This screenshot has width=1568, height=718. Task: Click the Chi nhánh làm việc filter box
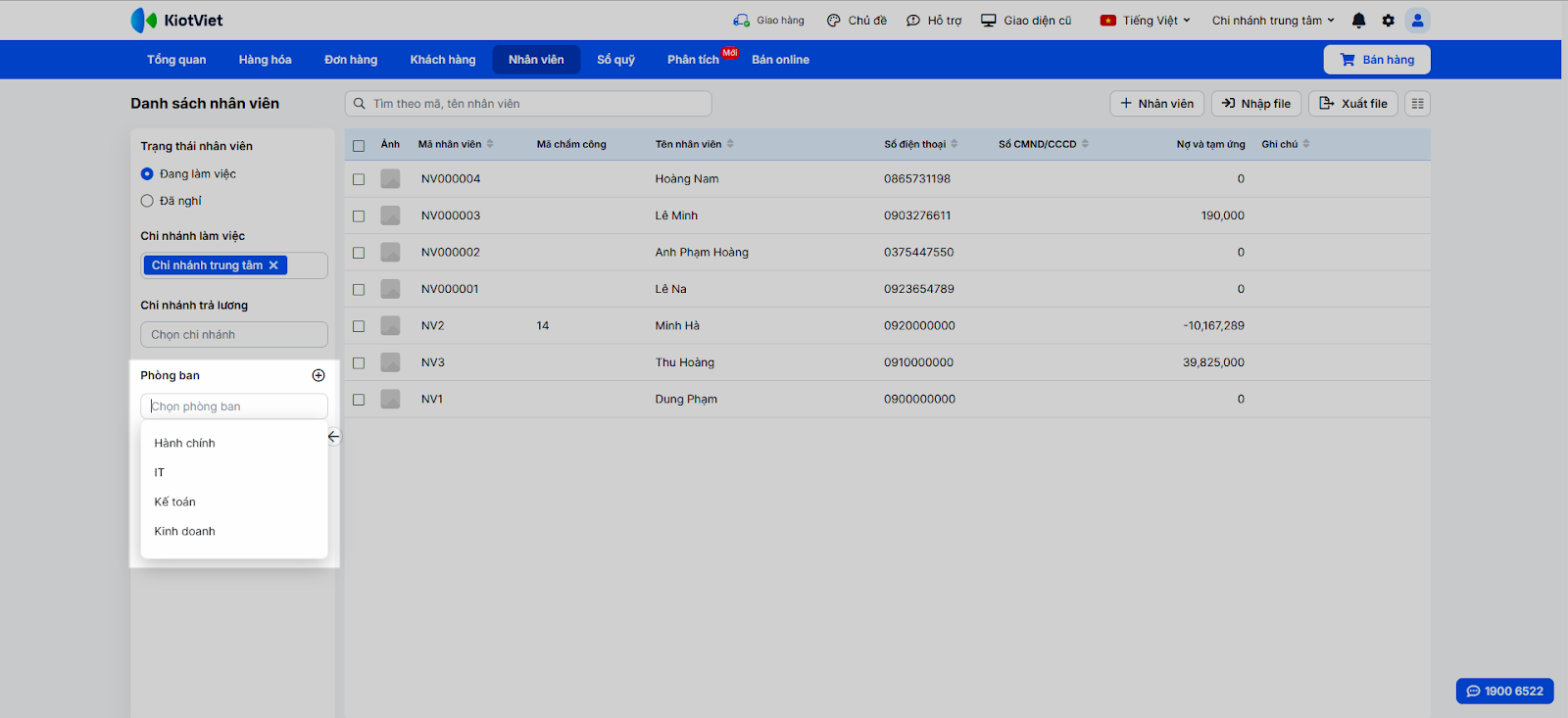234,265
